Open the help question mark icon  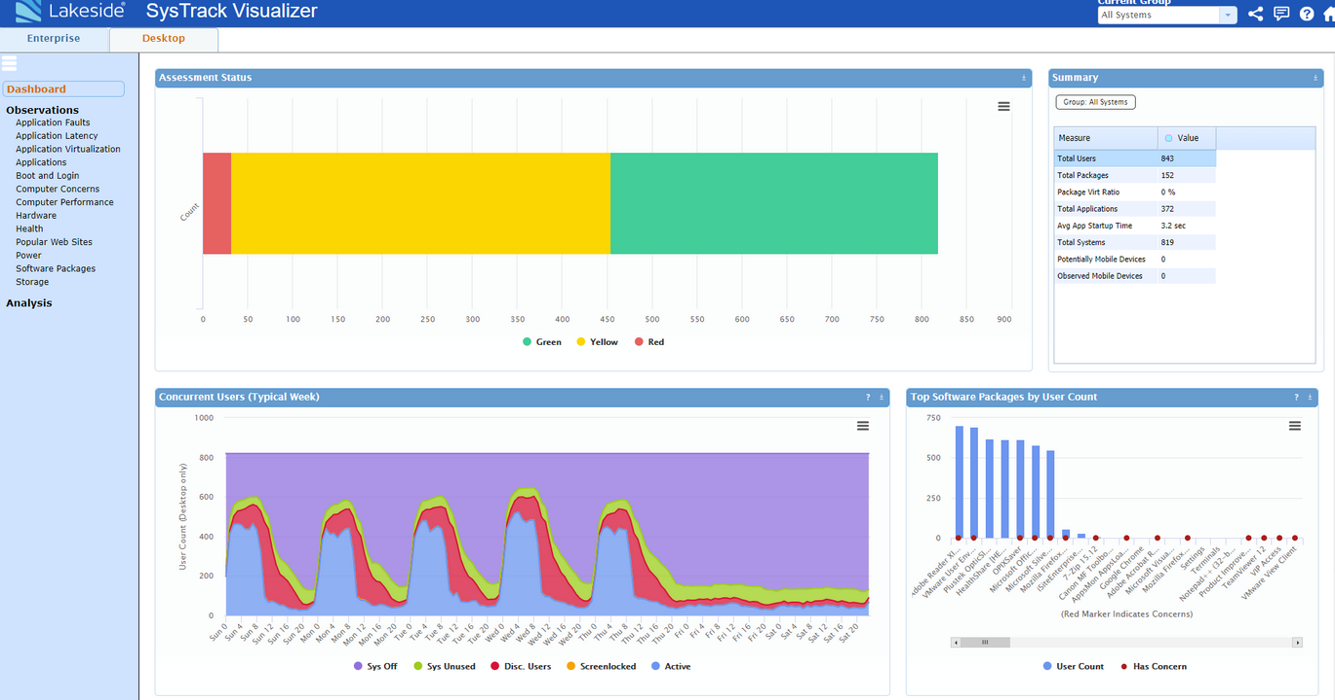point(1306,14)
